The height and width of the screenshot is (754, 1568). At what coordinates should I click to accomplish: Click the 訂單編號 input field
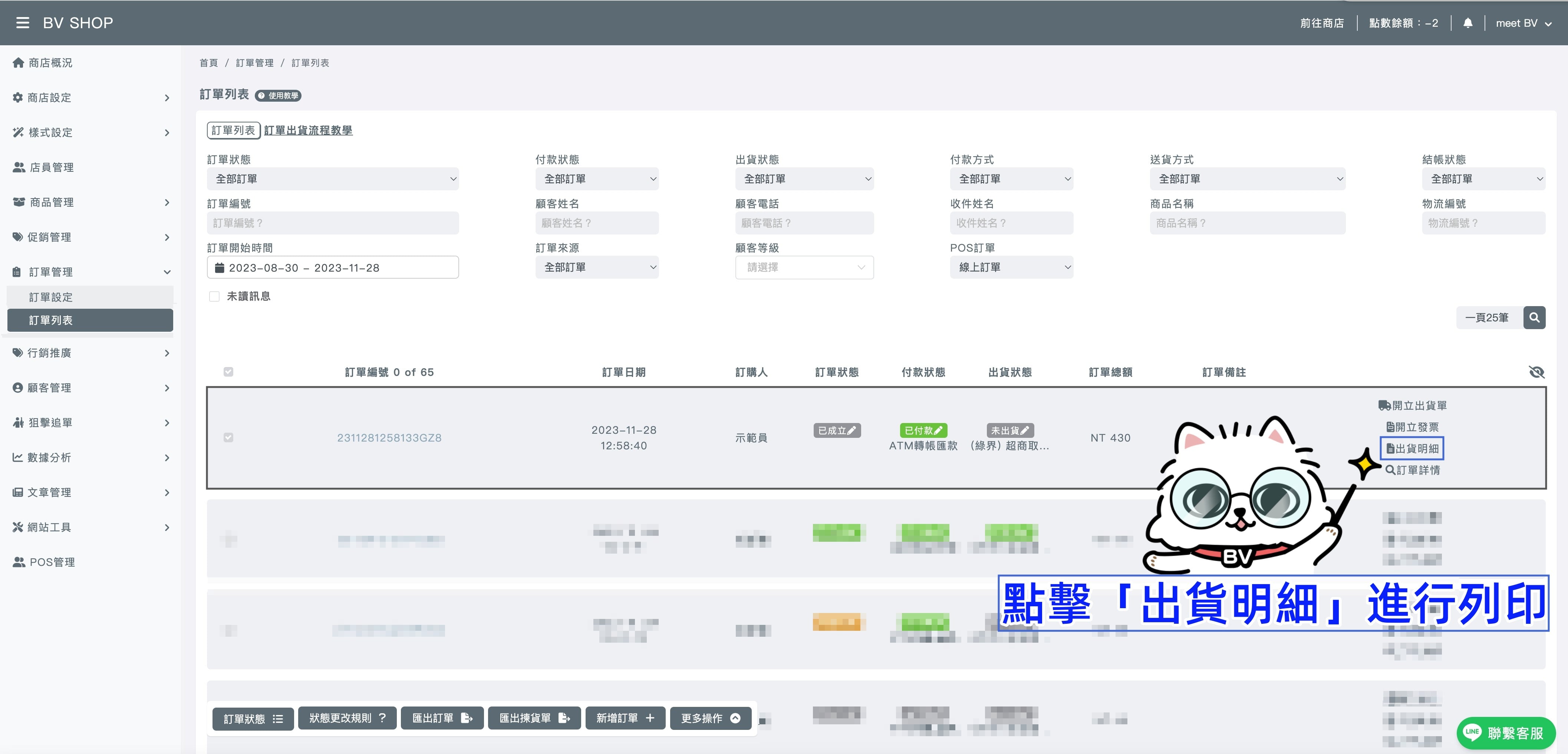click(333, 223)
